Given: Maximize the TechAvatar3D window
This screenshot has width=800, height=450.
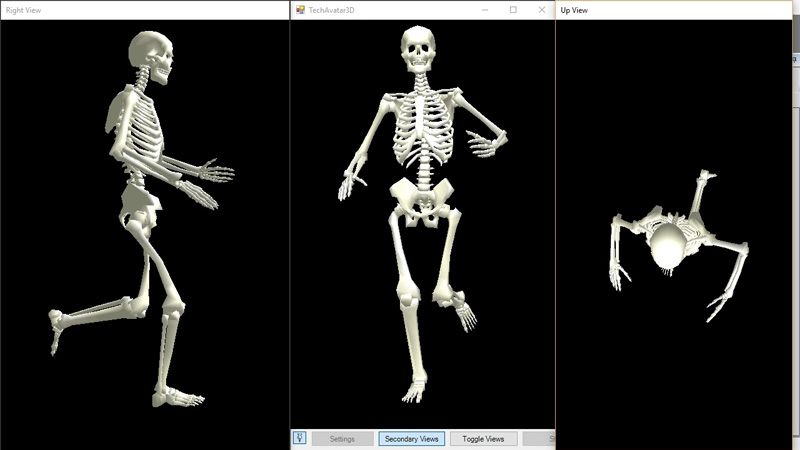Looking at the screenshot, I should click(x=513, y=10).
